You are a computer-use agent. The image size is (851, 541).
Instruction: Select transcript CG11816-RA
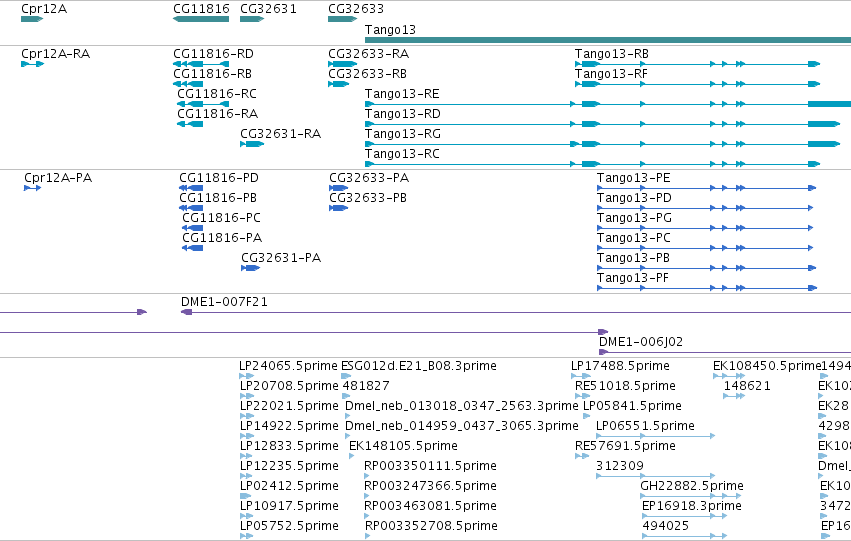pos(217,114)
